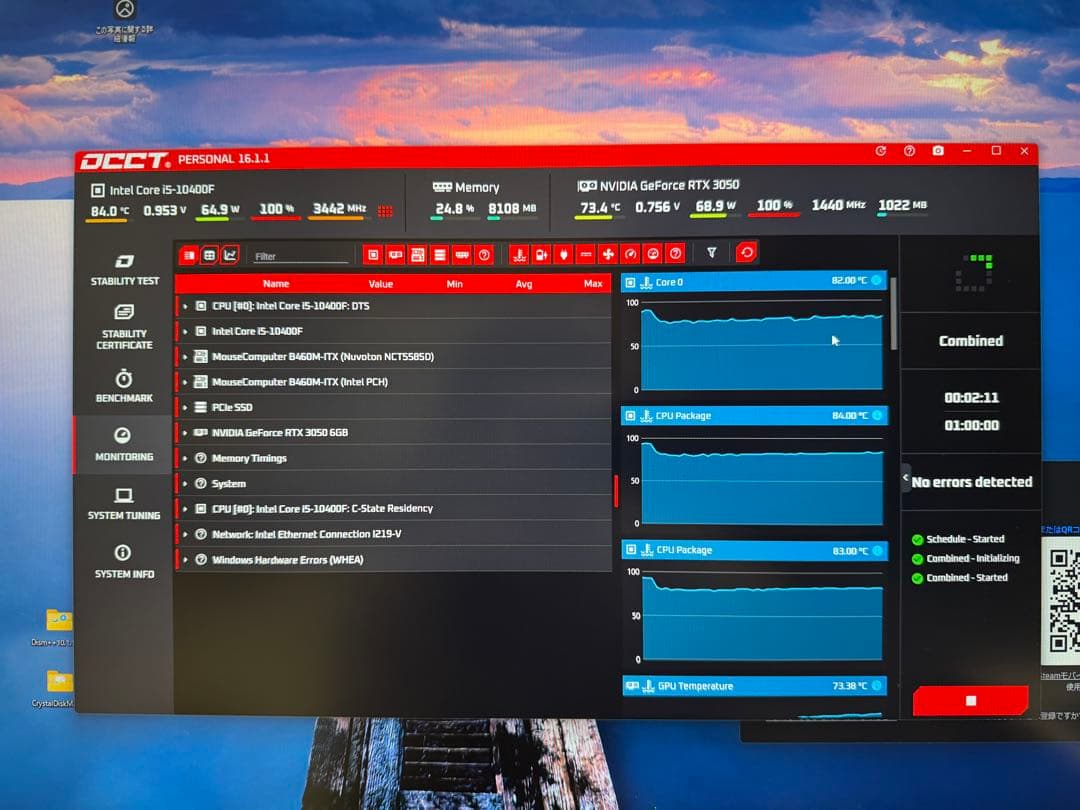Toggle the current sensors filter icon
The height and width of the screenshot is (810, 1080).
coord(585,255)
